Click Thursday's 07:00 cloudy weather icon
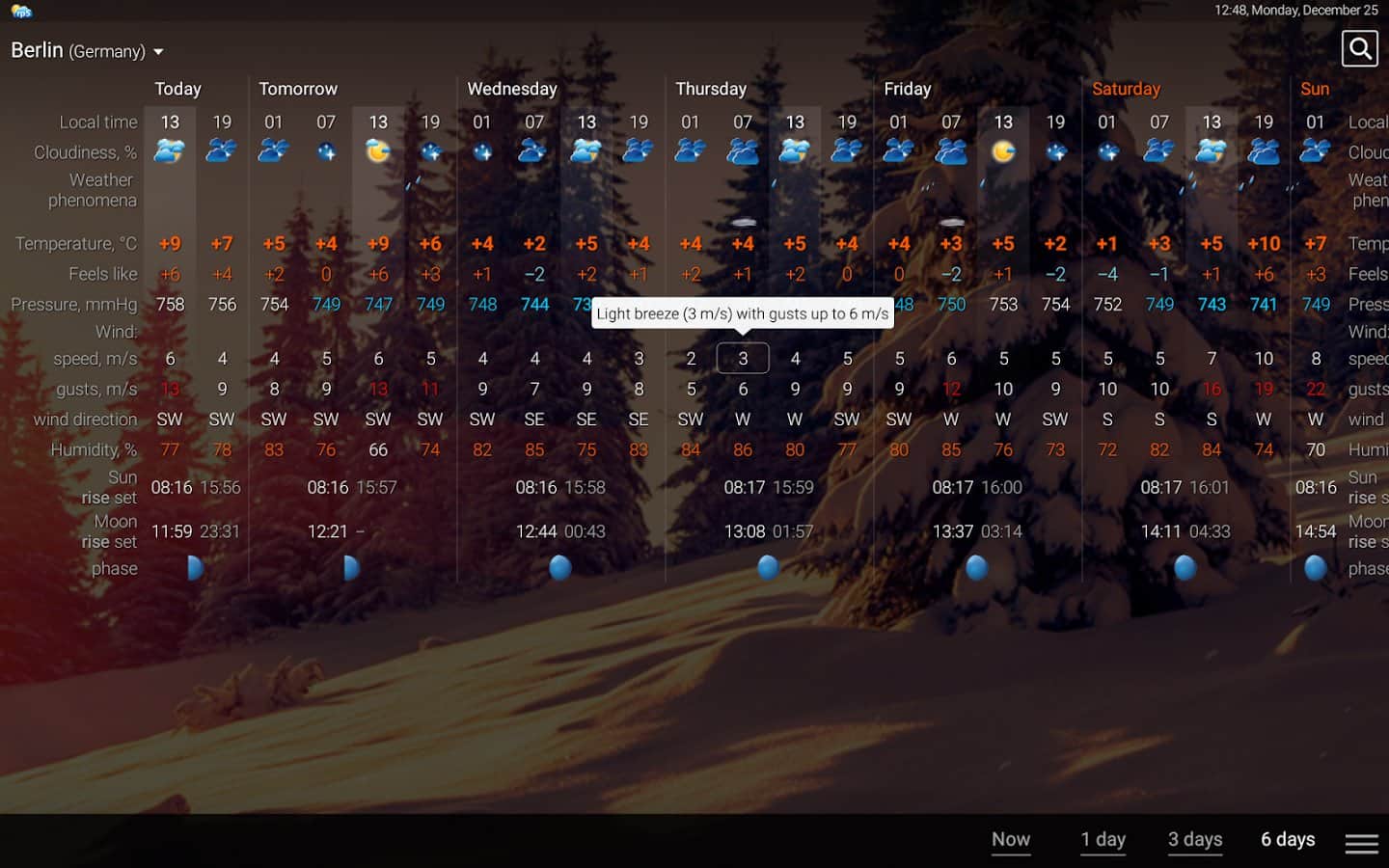Screen dimensions: 1389x868 click(743, 151)
